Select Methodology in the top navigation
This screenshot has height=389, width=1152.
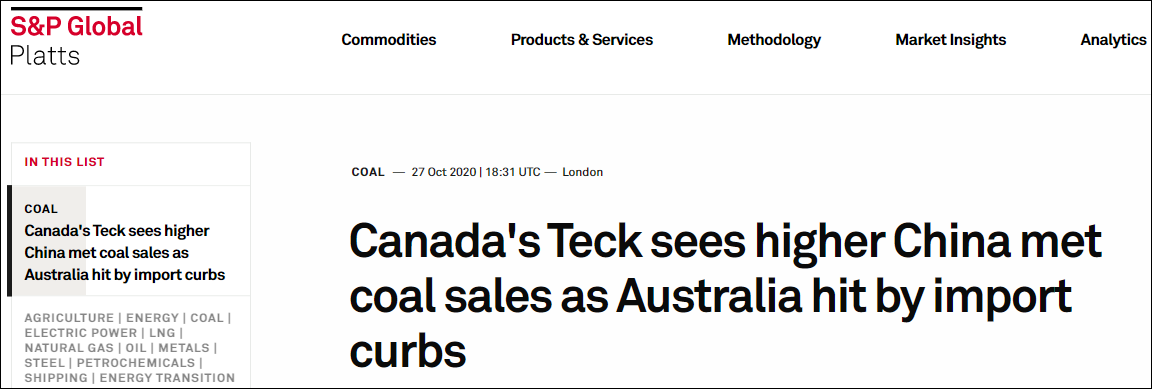774,40
